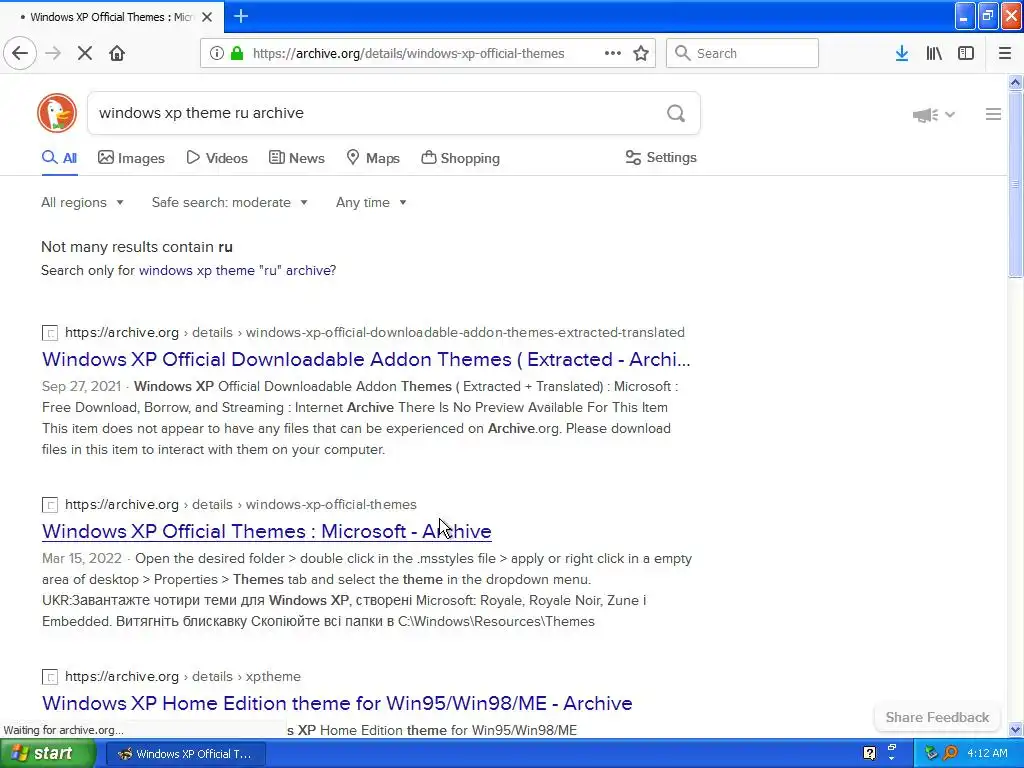1024x768 pixels.
Task: Click the 4:12 AM taskbar clock
Action: tap(987, 753)
